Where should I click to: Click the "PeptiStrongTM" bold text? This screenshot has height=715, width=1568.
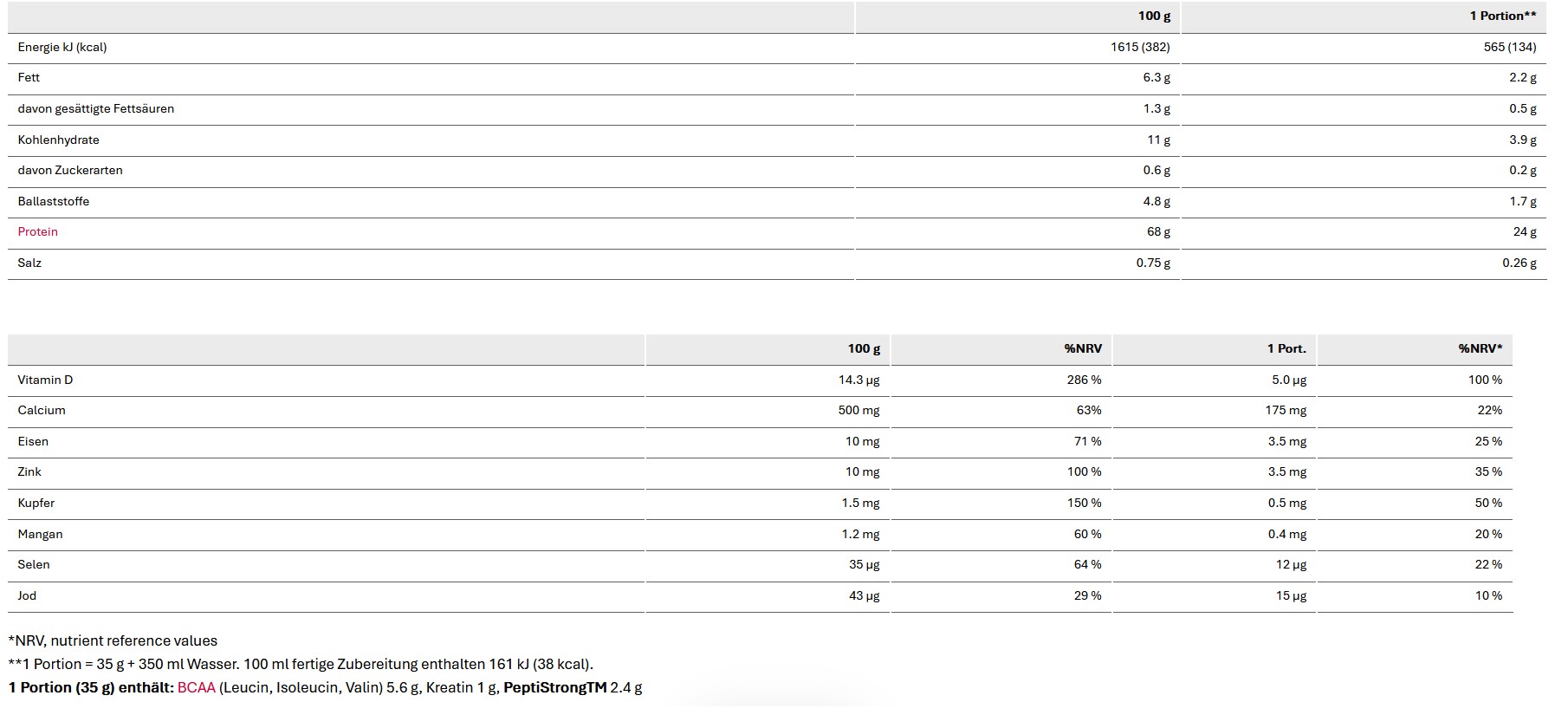click(x=554, y=688)
